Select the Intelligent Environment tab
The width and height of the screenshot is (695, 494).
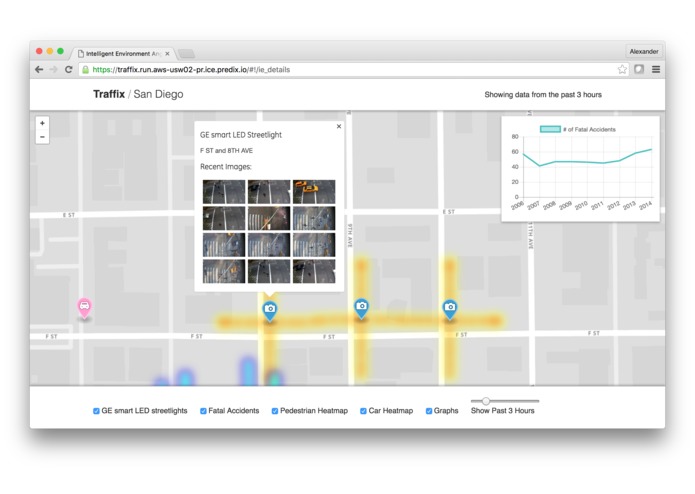[x=122, y=54]
